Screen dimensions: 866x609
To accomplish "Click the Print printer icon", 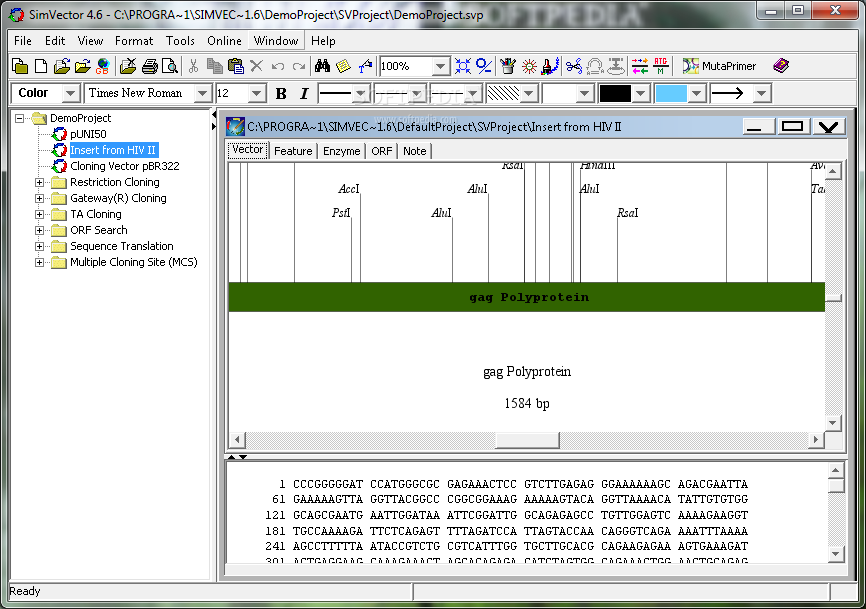I will (150, 66).
